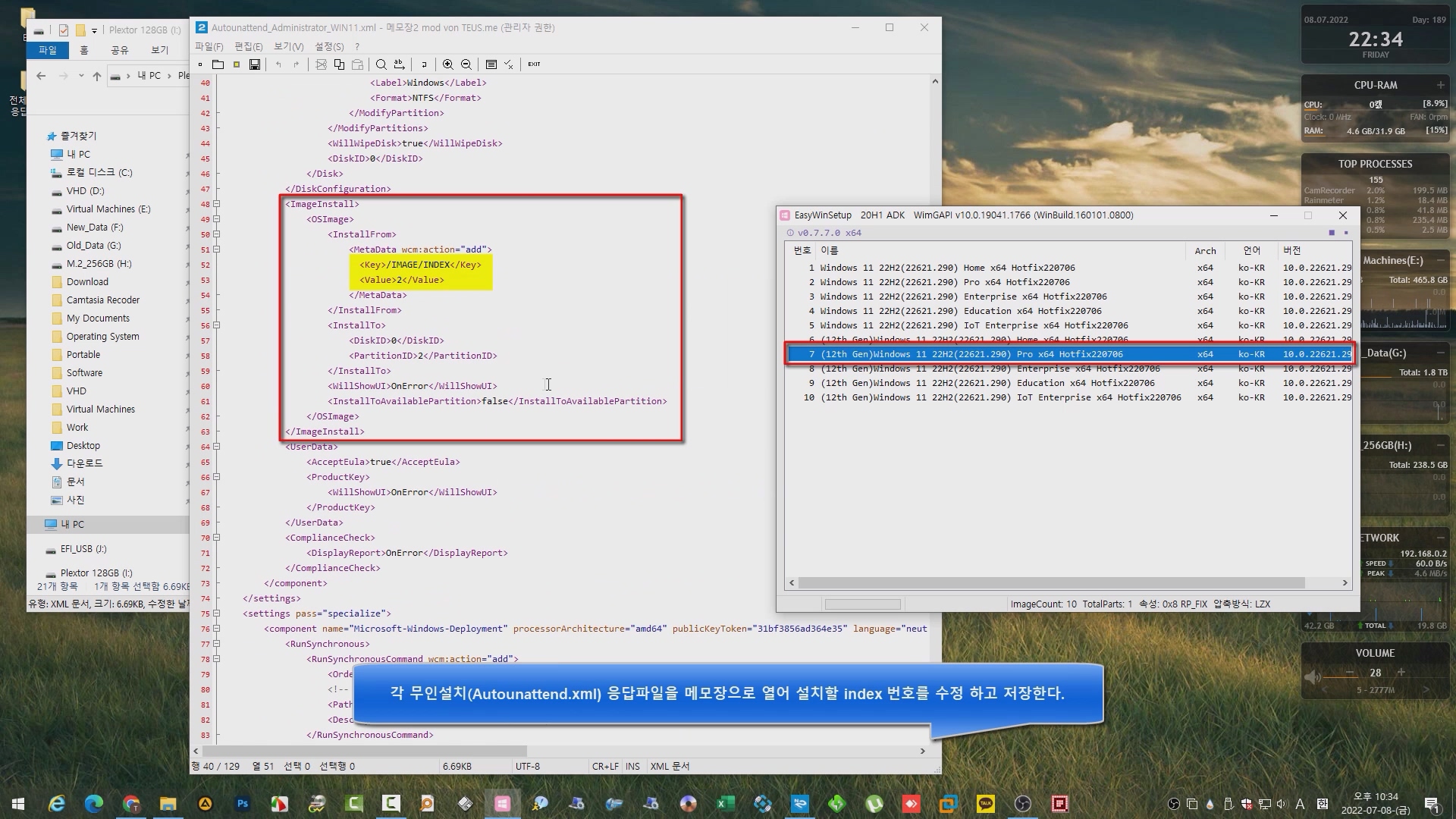Click the Open file folder icon in Notepad2

pos(218,64)
